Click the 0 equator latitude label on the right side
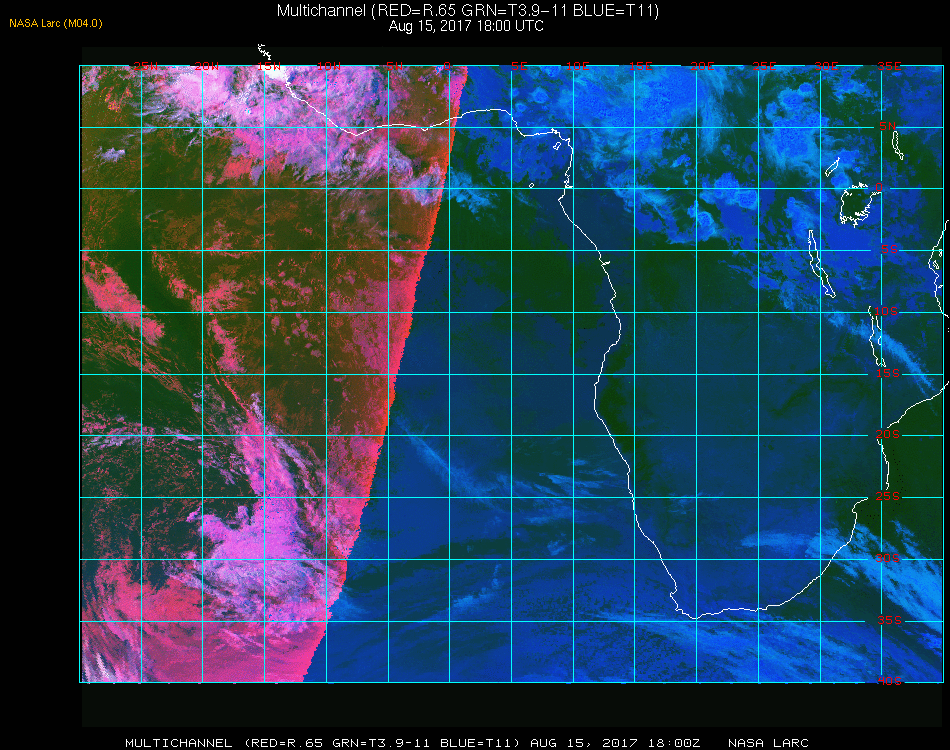Viewport: 950px width, 750px height. [879, 187]
